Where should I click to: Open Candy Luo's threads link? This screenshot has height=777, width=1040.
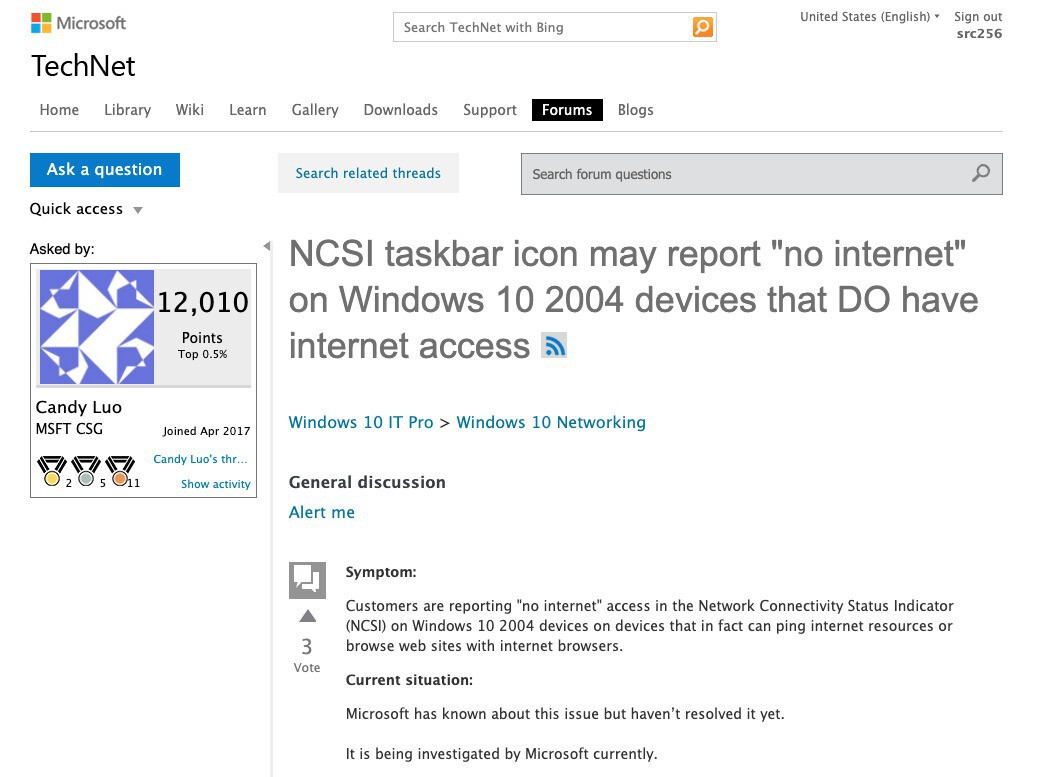tap(200, 459)
